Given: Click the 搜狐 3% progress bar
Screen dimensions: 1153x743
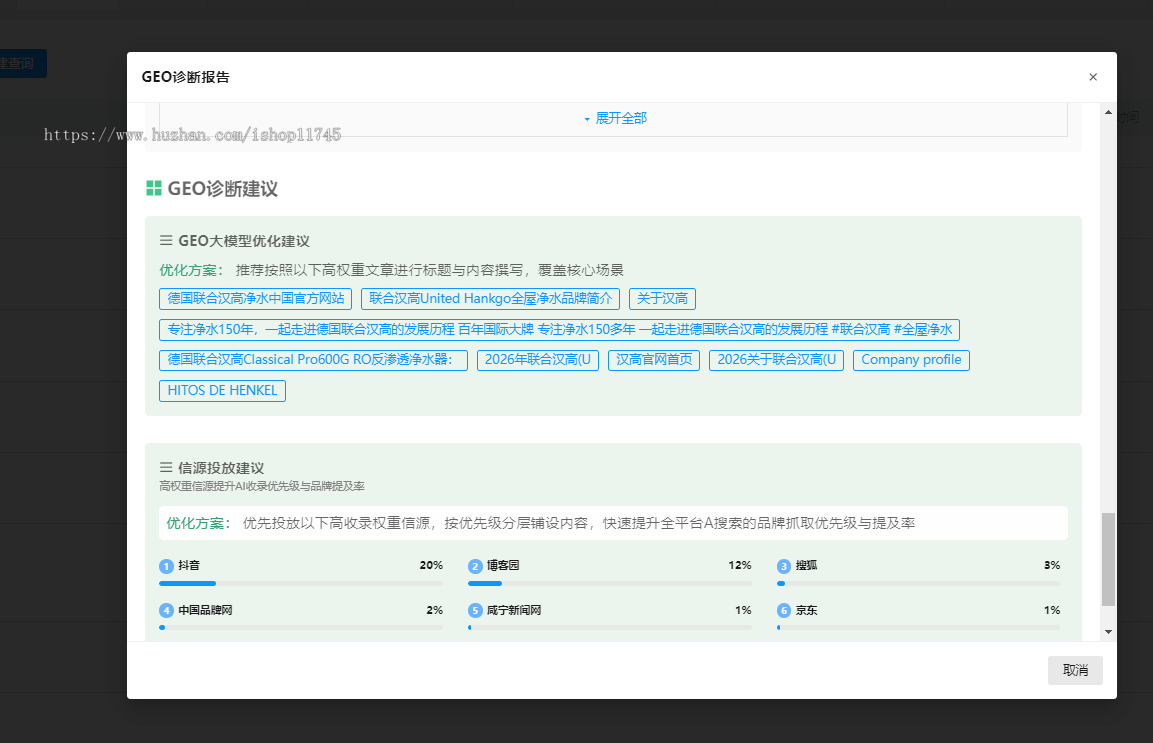Looking at the screenshot, I should click(918, 583).
